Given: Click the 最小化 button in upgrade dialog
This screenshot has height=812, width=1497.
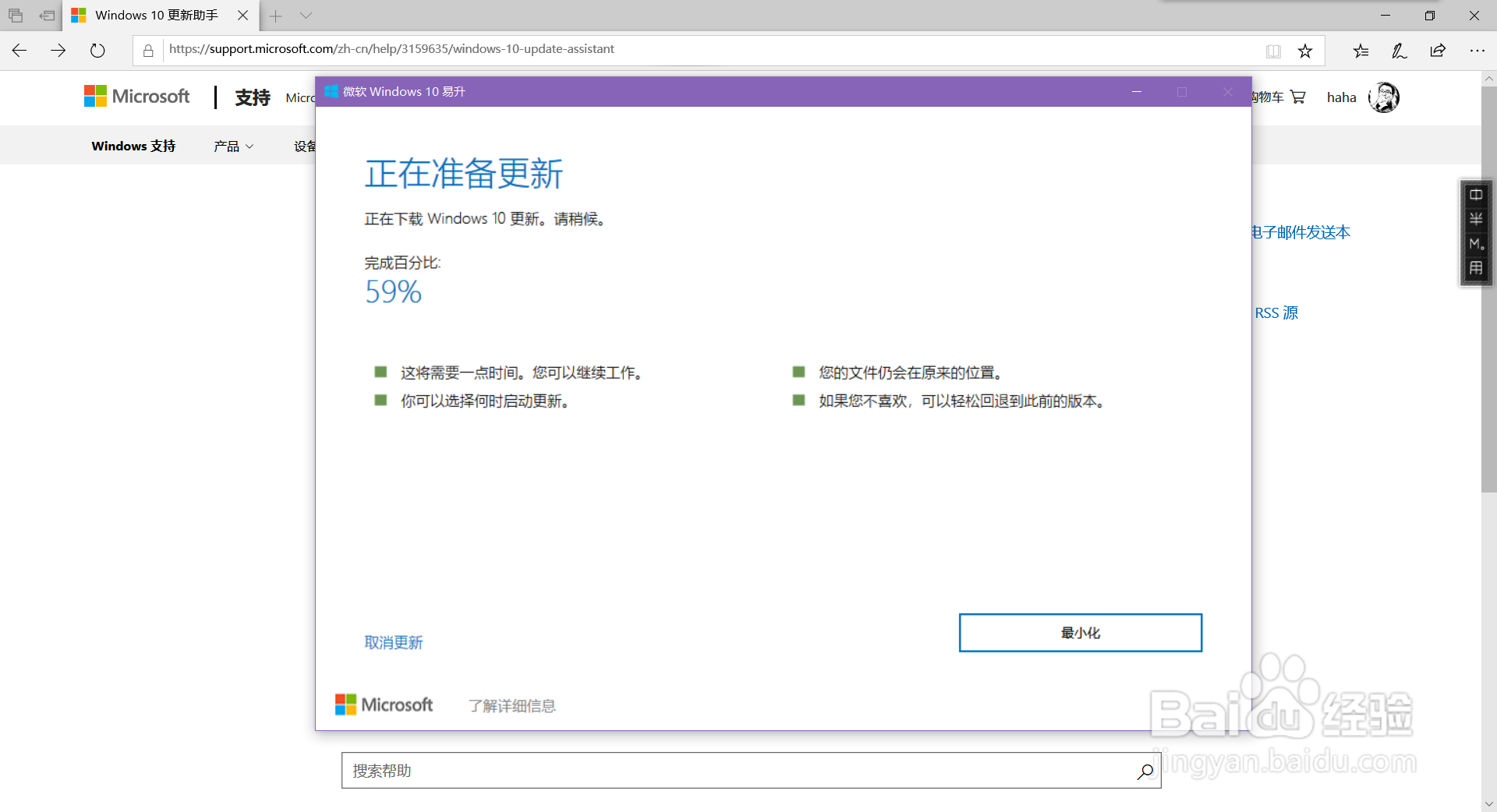Looking at the screenshot, I should (x=1081, y=633).
